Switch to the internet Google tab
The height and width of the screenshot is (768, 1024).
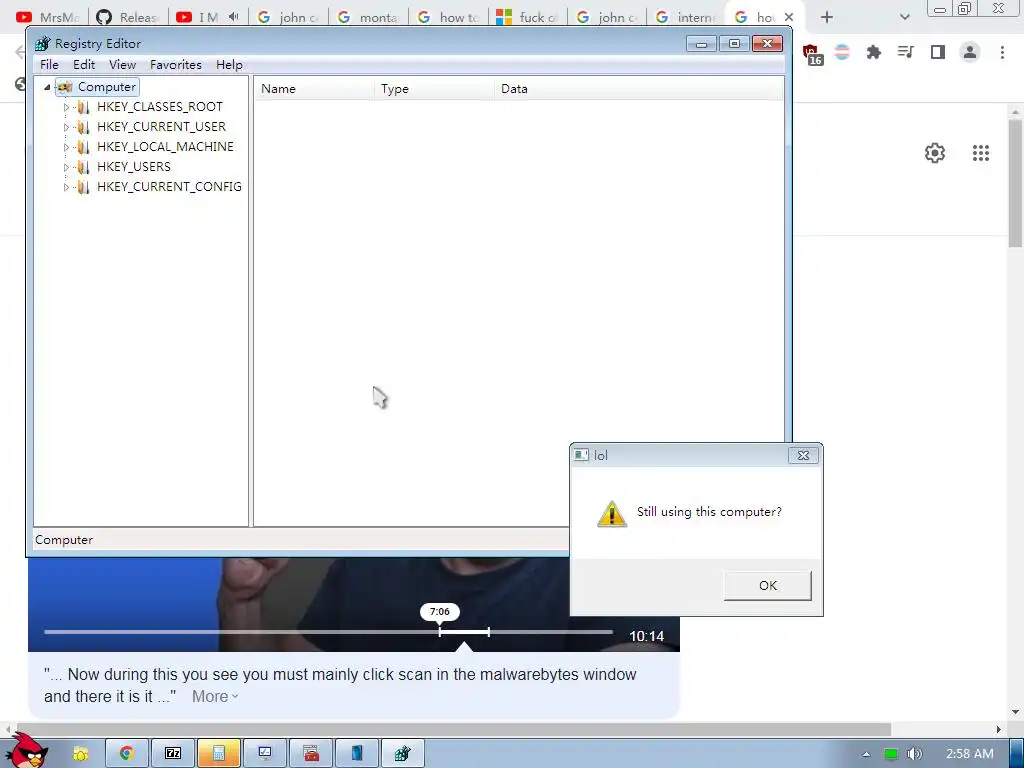pyautogui.click(x=686, y=18)
